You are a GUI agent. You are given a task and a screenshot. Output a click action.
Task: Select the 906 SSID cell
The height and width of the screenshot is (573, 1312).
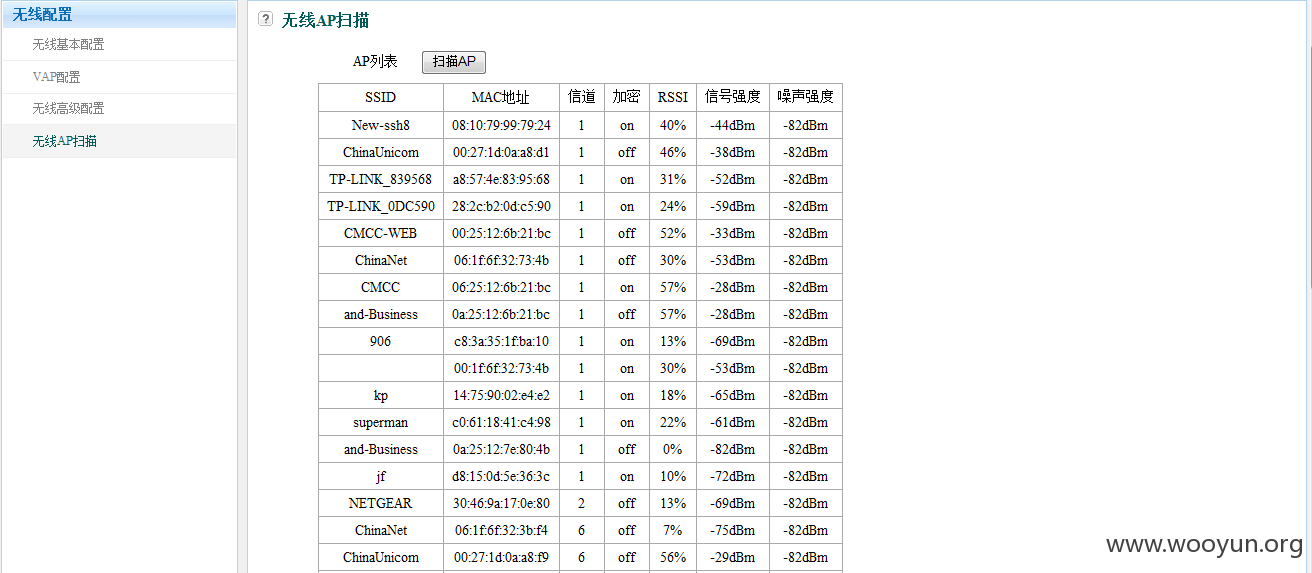pos(381,341)
